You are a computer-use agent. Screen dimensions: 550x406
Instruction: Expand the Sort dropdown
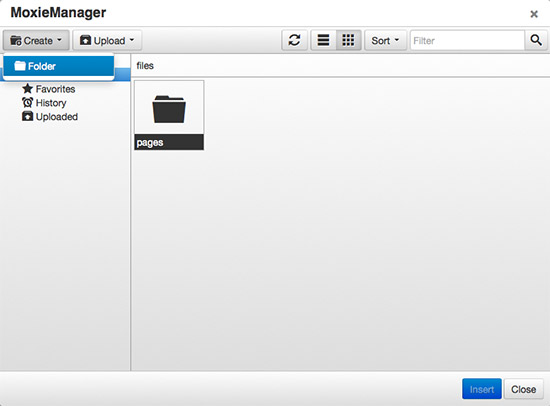click(385, 40)
